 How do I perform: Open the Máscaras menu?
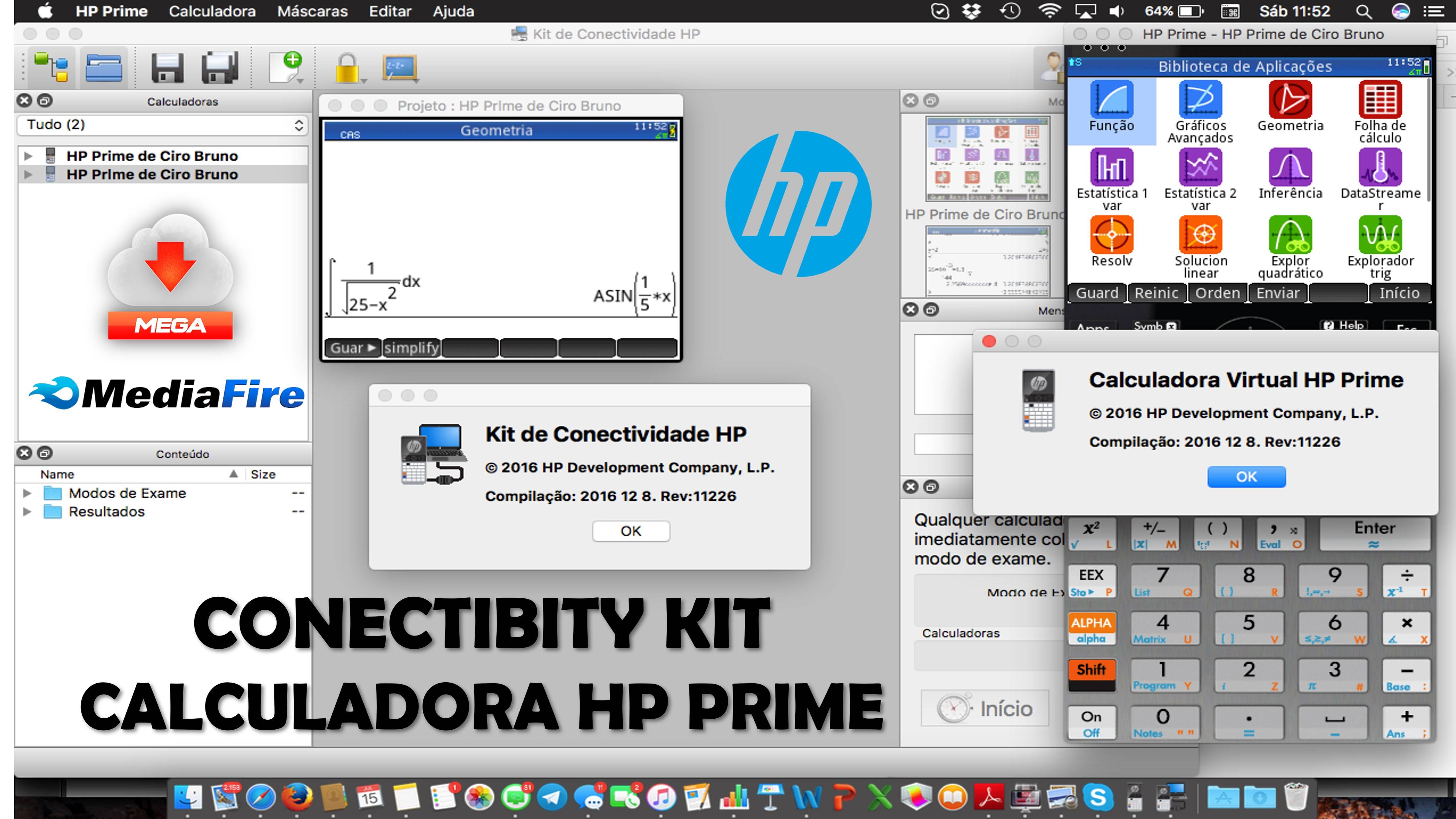312,11
